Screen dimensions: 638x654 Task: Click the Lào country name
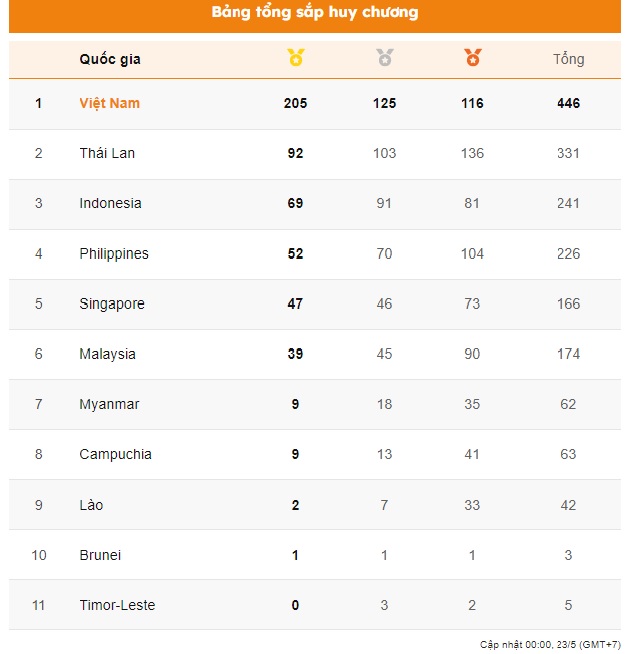[91, 505]
